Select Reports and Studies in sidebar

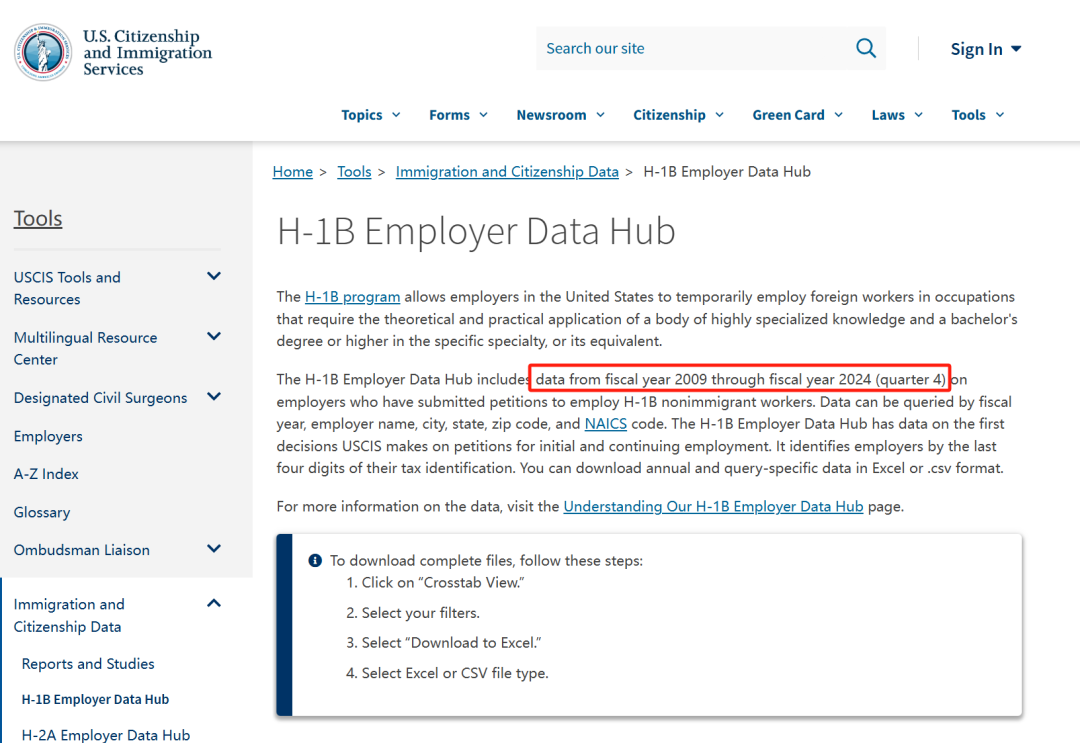coord(88,664)
